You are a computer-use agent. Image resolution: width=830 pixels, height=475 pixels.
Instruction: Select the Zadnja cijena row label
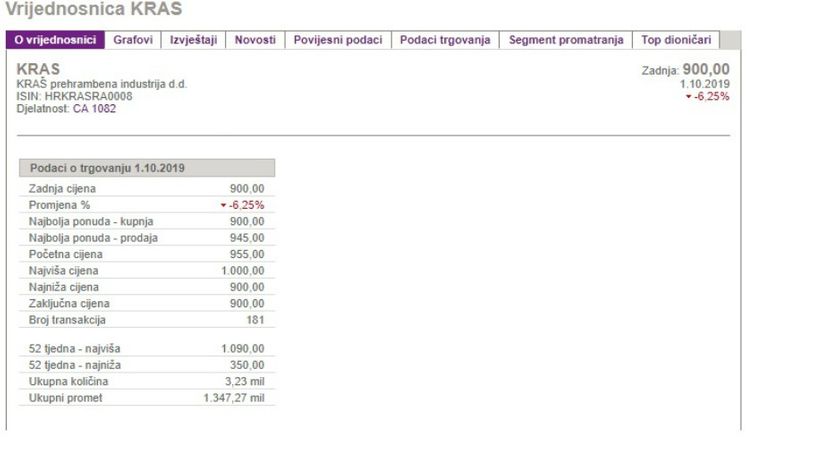tap(62, 189)
